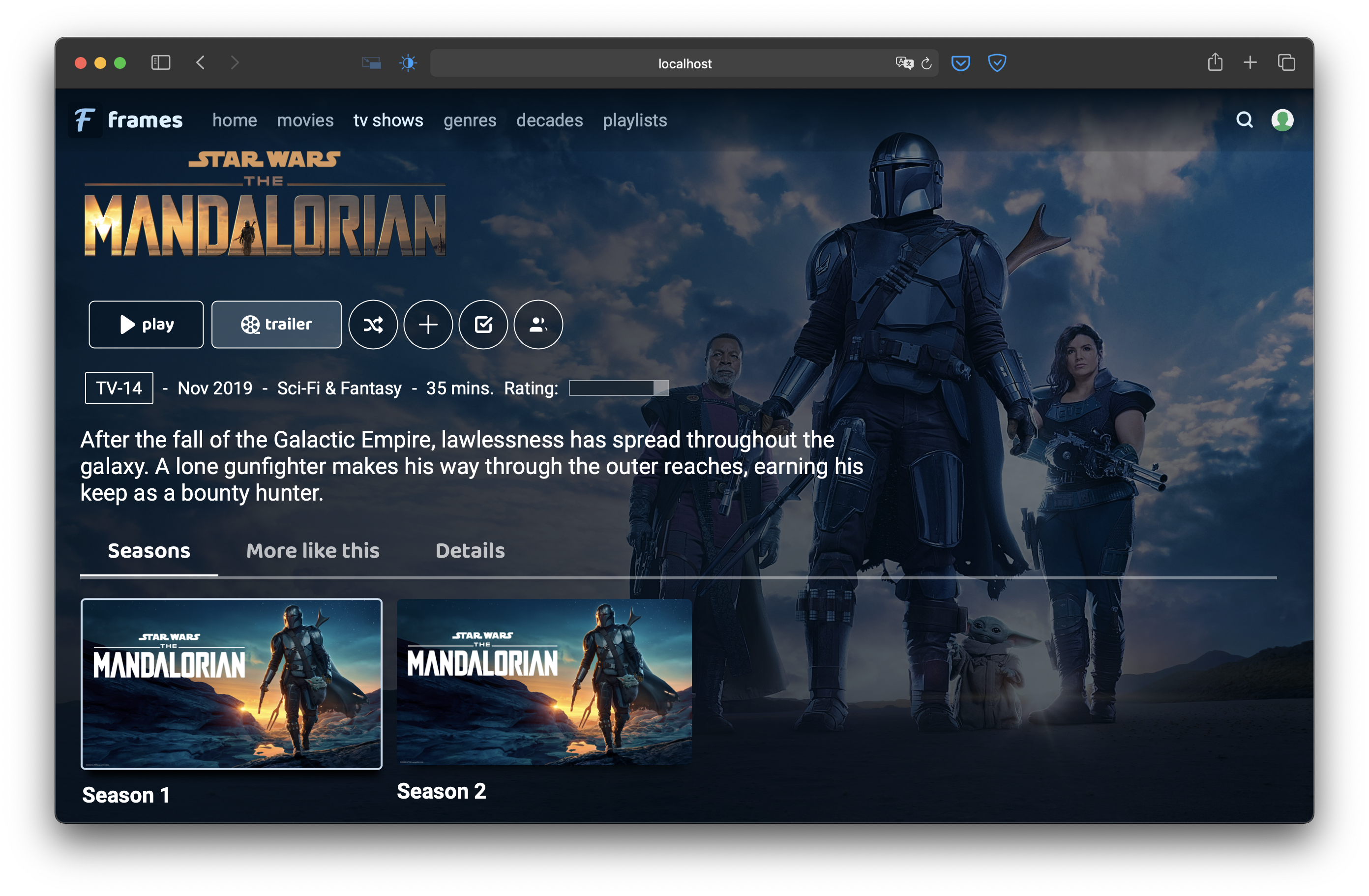Toggle the Safari sidebar

coord(160,62)
